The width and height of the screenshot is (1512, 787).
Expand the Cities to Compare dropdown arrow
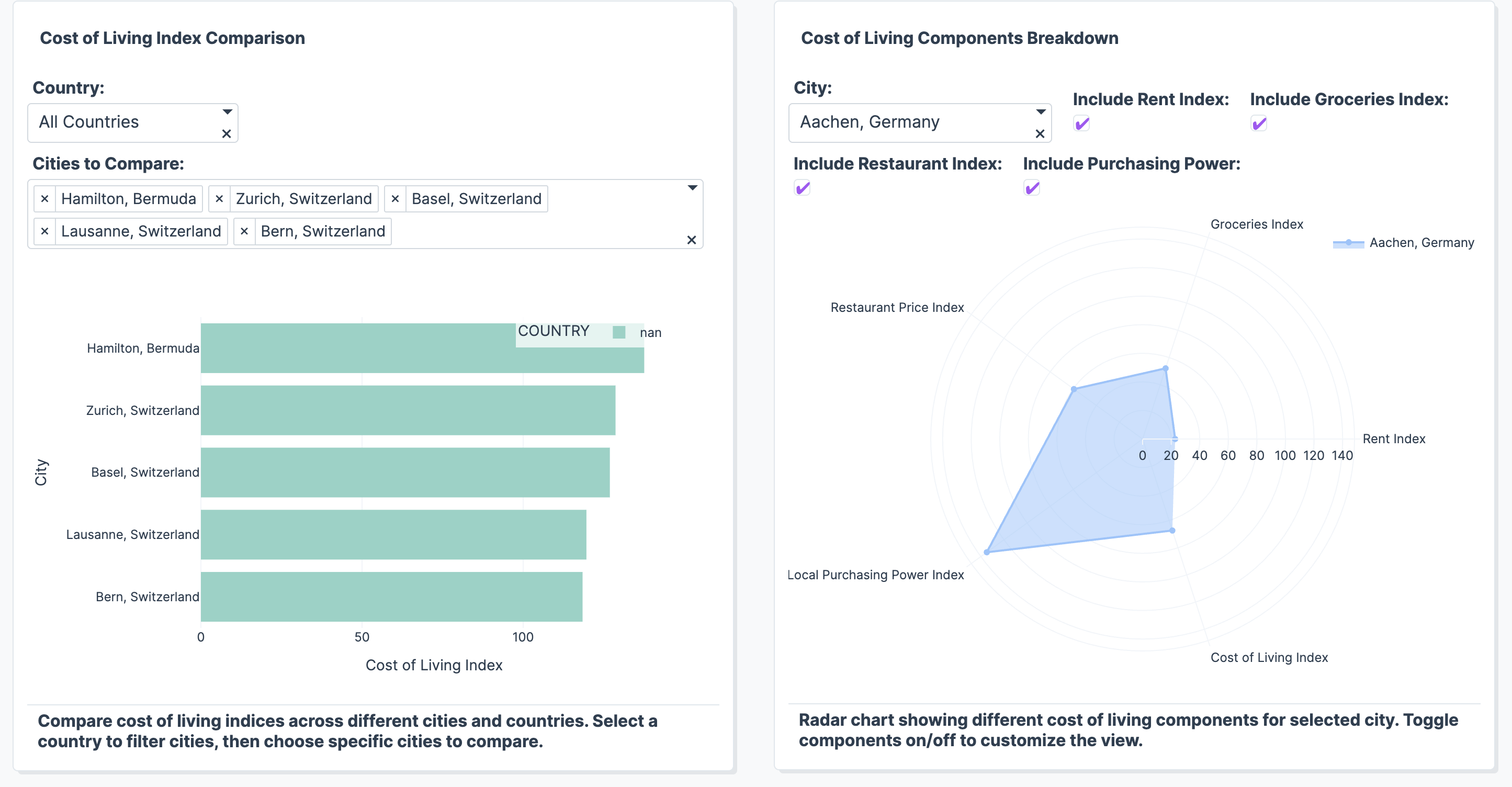click(693, 188)
